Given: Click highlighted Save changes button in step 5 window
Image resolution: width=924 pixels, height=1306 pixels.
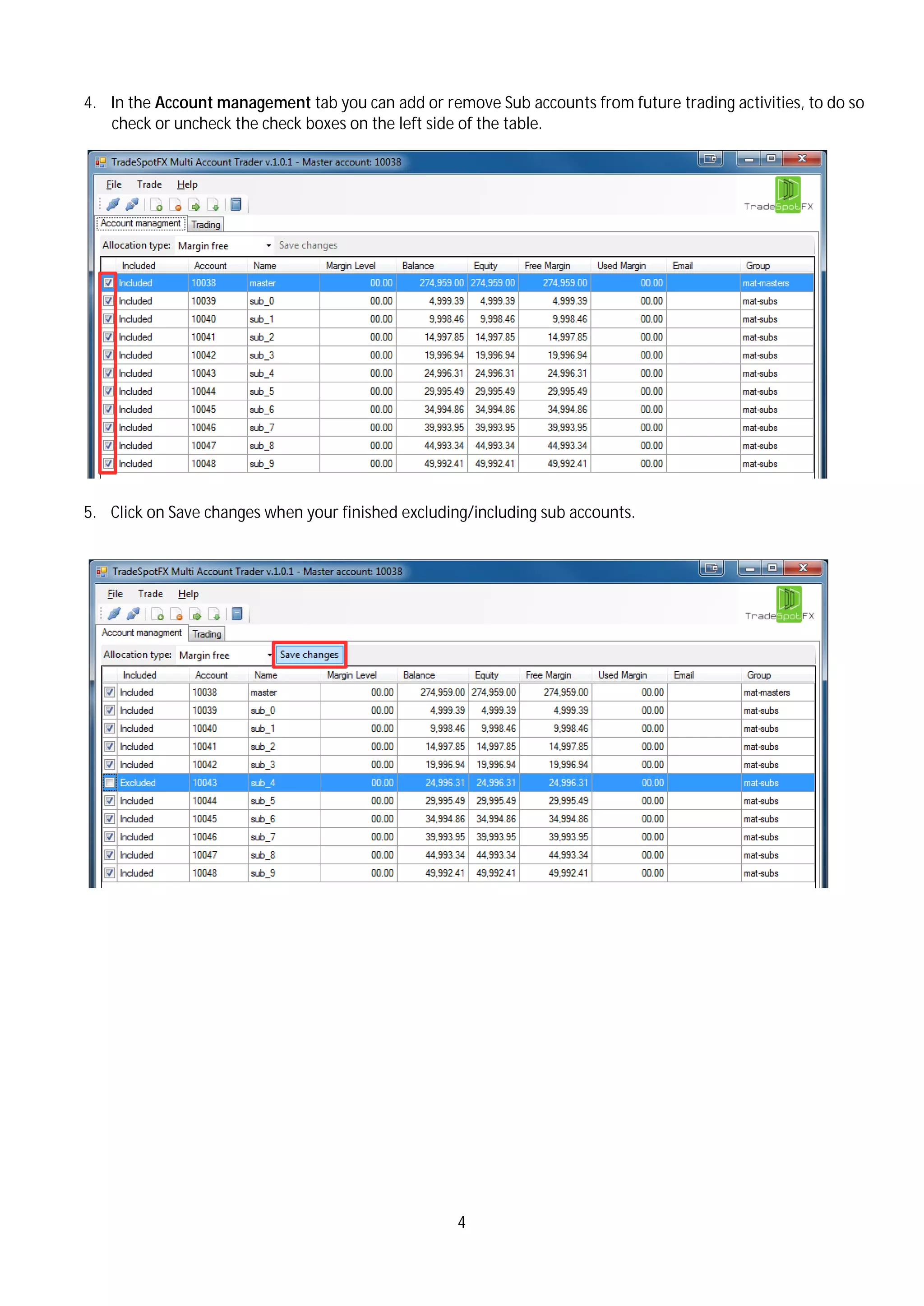Looking at the screenshot, I should 310,655.
